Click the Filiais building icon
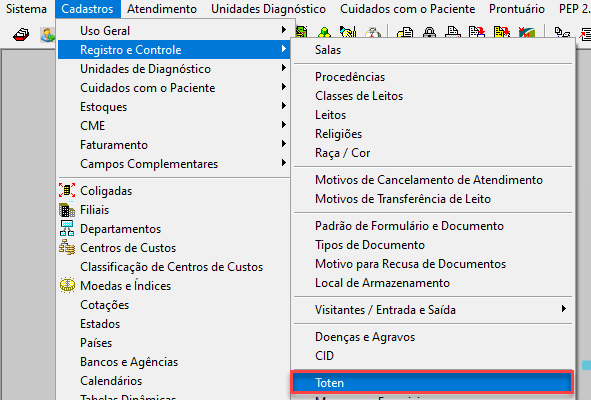Image resolution: width=591 pixels, height=400 pixels. point(67,210)
